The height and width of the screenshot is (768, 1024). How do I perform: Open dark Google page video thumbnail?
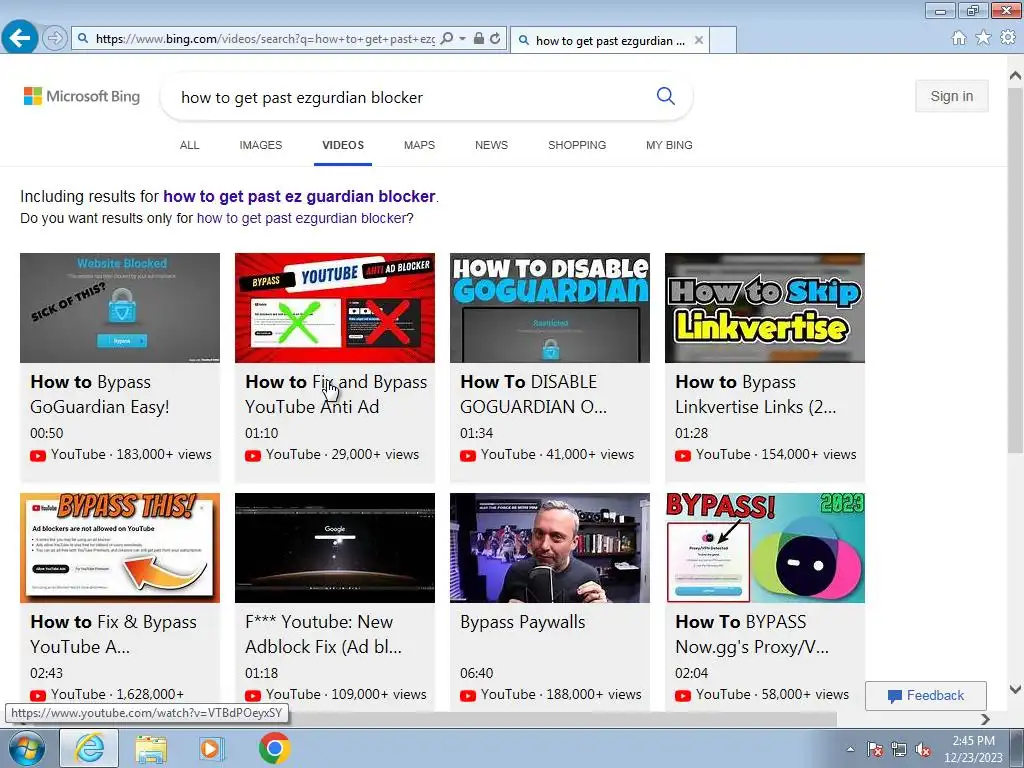(x=335, y=548)
